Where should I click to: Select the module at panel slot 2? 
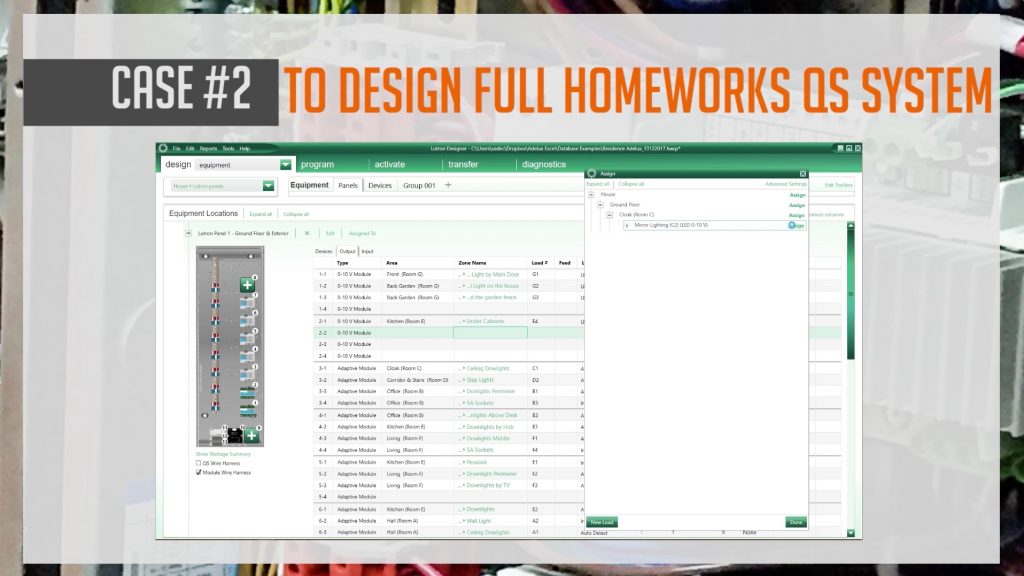pos(247,392)
